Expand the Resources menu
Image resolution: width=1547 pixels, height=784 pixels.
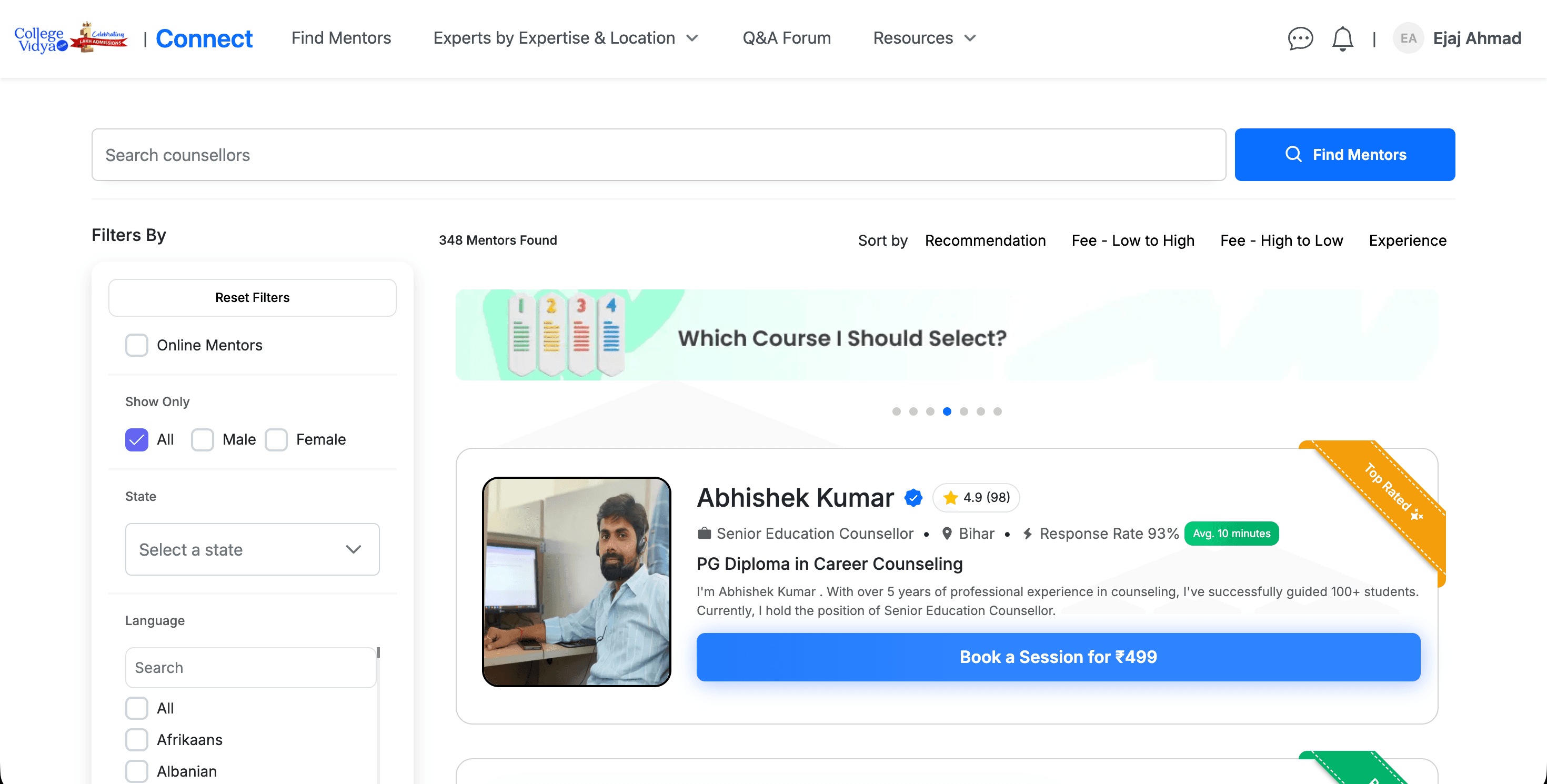(x=923, y=38)
